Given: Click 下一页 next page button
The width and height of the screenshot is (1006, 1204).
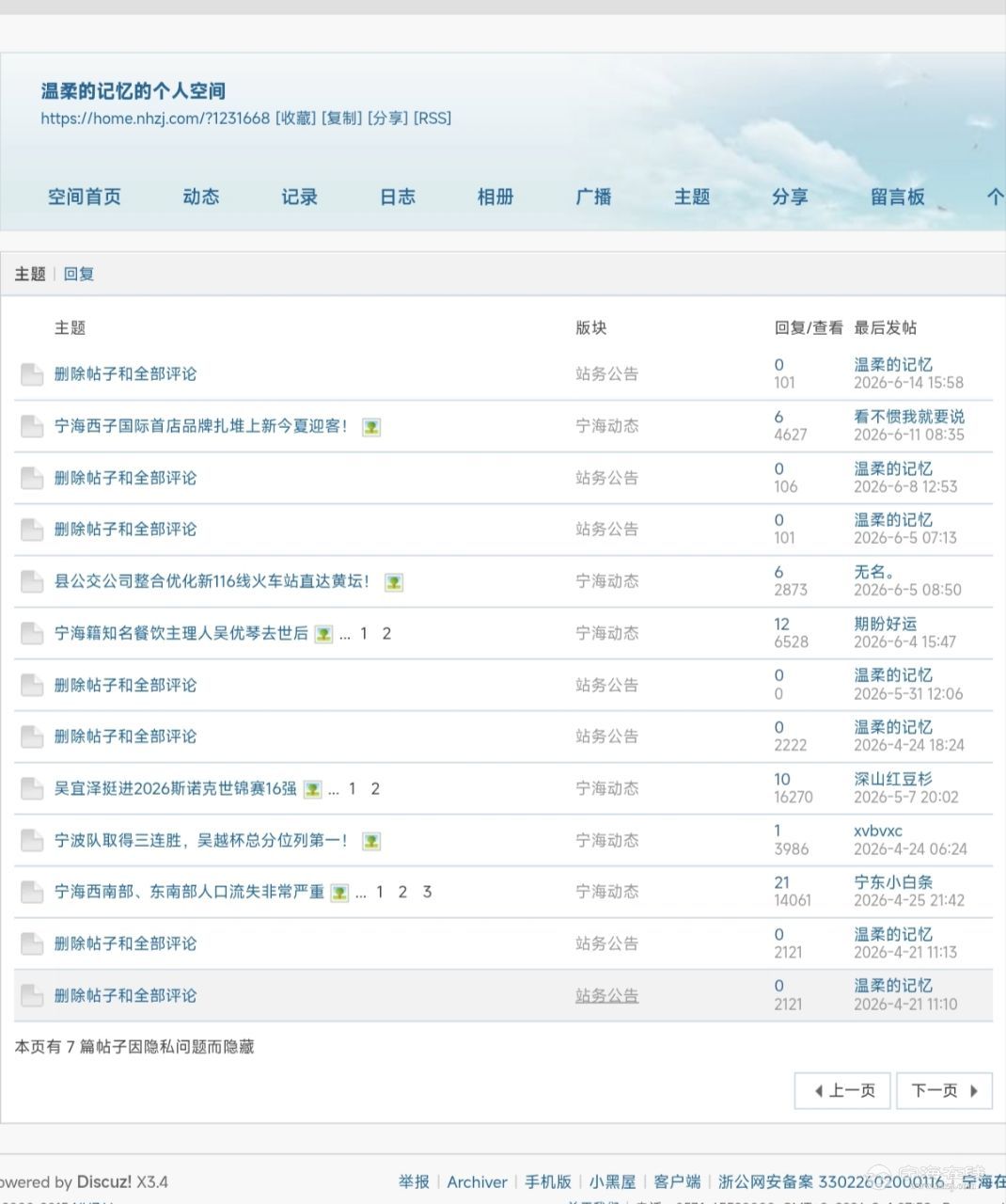Looking at the screenshot, I should pos(944,1091).
